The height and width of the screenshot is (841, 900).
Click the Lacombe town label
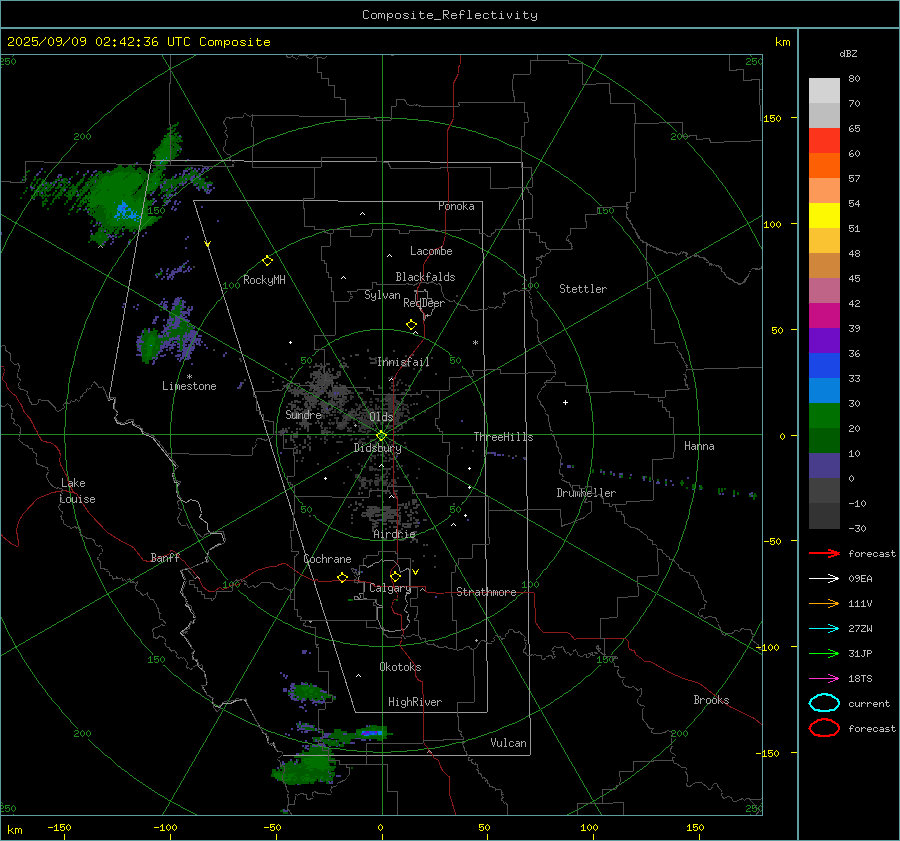click(431, 251)
